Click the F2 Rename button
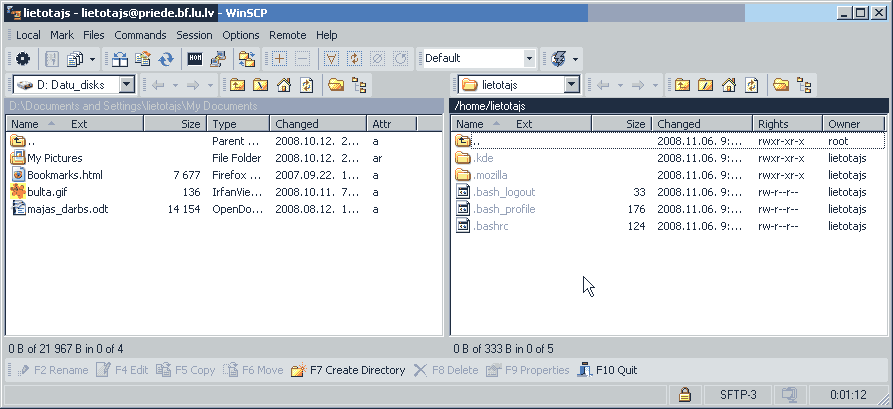 52,370
